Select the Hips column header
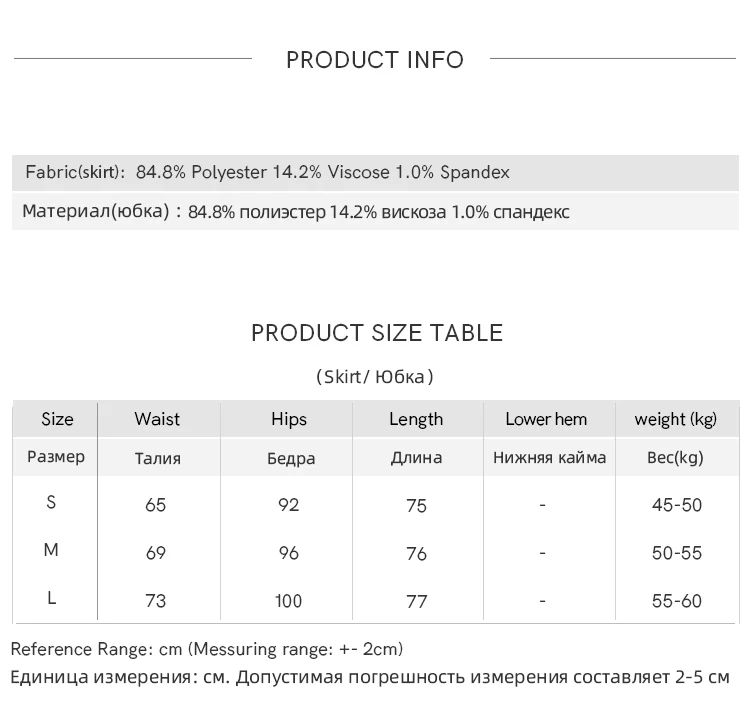The width and height of the screenshot is (750, 728). pyautogui.click(x=289, y=419)
